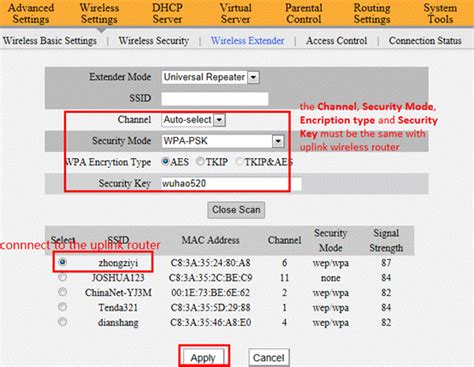
Task: Select AES encryption type
Action: (165, 162)
